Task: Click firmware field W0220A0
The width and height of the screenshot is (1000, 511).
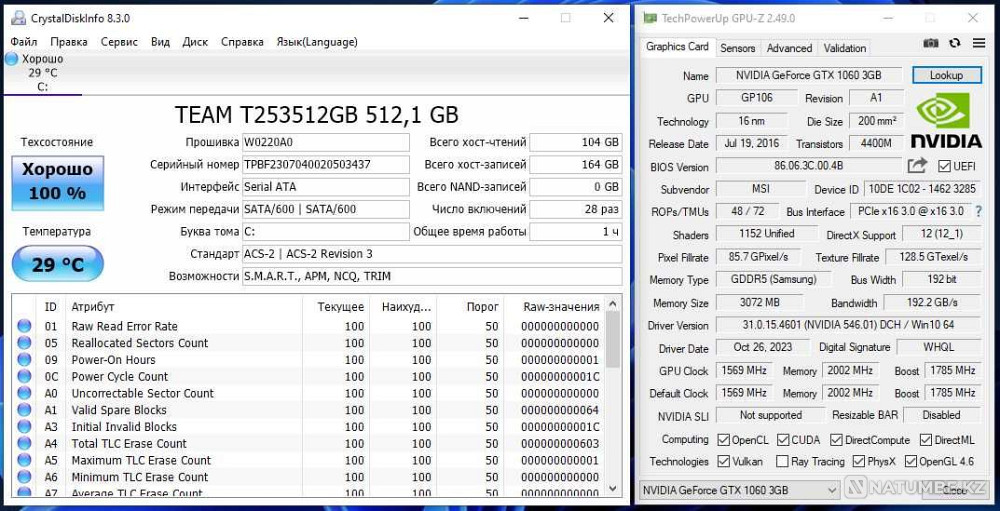Action: pos(326,142)
